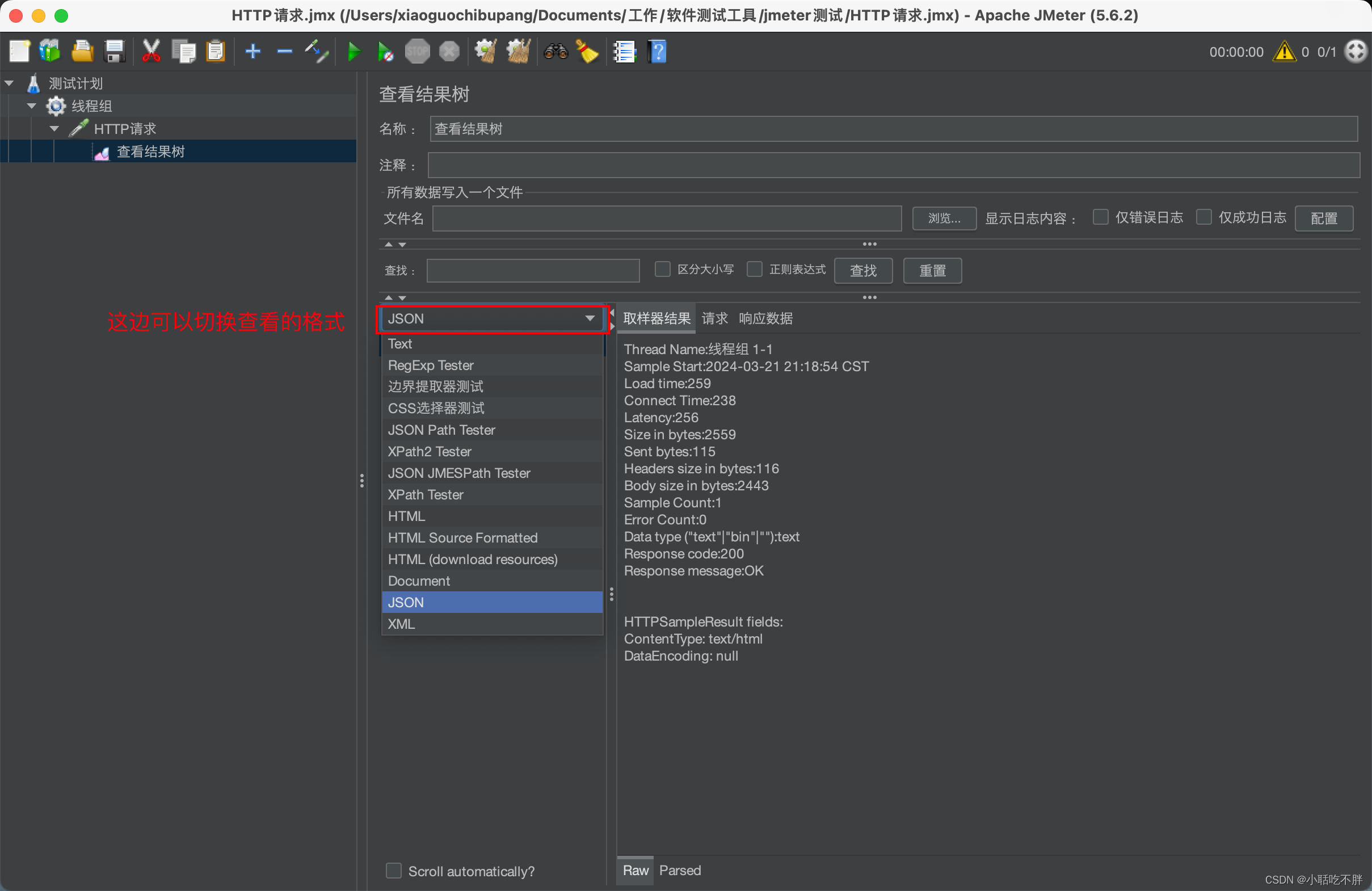Expand all nodes with plus icon
This screenshot has width=1372, height=891.
pyautogui.click(x=253, y=52)
